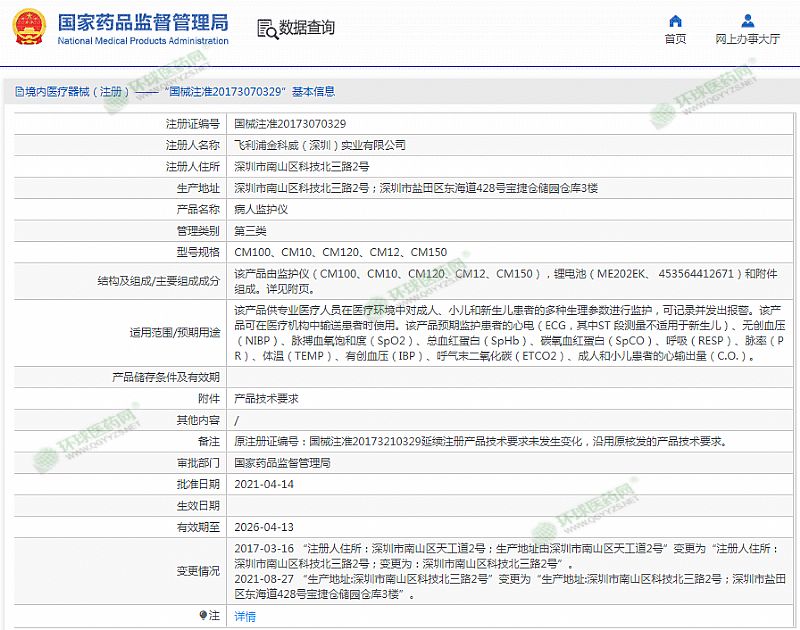
Task: Select the 第三类 management category value
Action: 250,230
